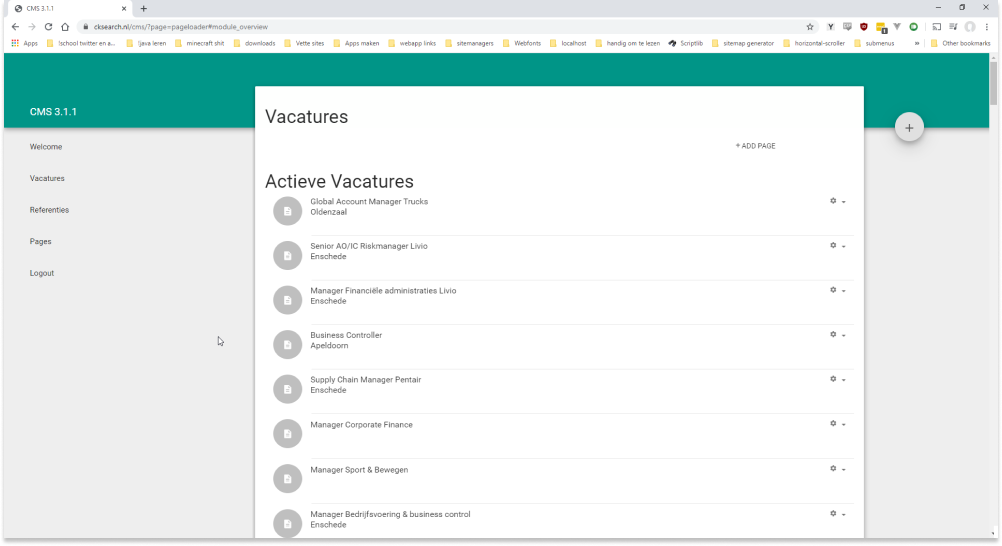Open the Chrome three-dot menu
The image size is (1002, 546).
click(987, 27)
